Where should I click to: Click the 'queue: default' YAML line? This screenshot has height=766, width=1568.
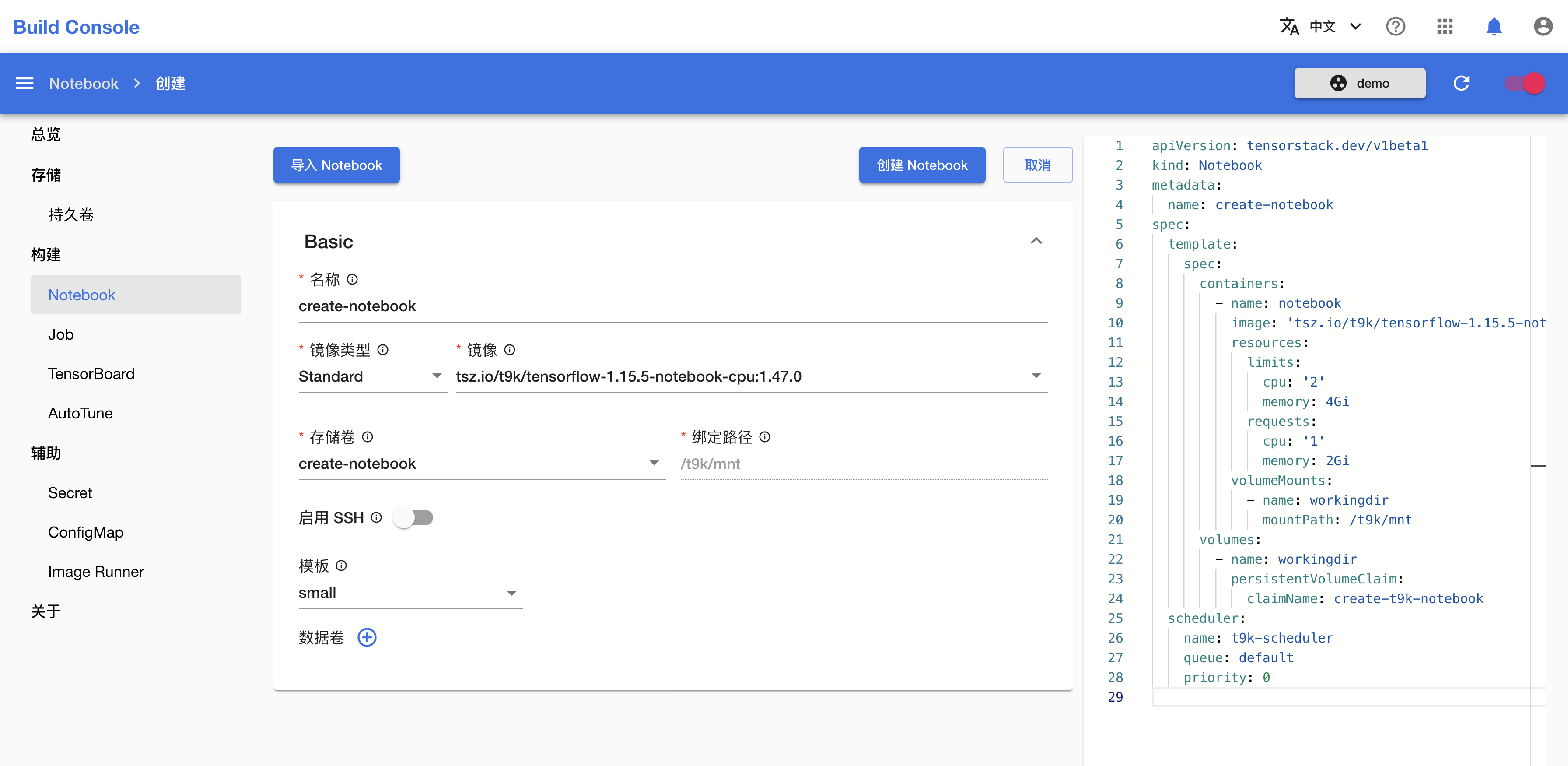click(x=1238, y=658)
